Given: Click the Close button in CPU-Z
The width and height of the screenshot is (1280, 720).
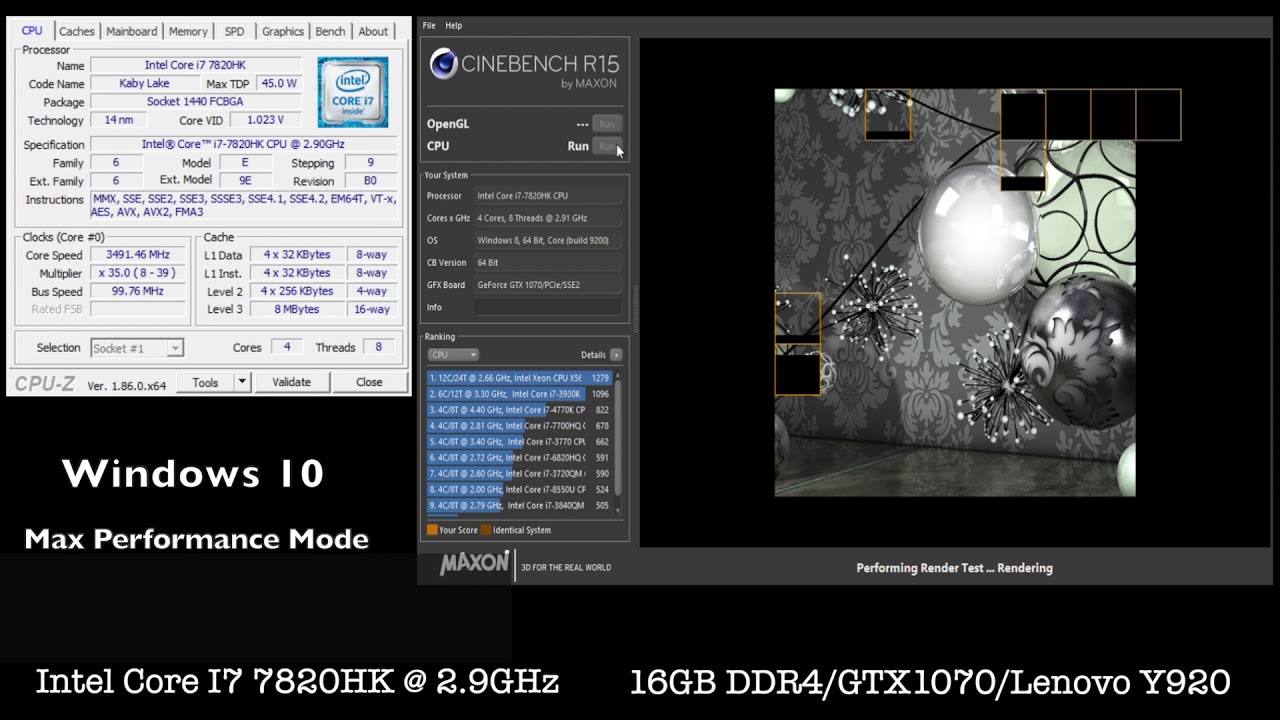Looking at the screenshot, I should (369, 382).
